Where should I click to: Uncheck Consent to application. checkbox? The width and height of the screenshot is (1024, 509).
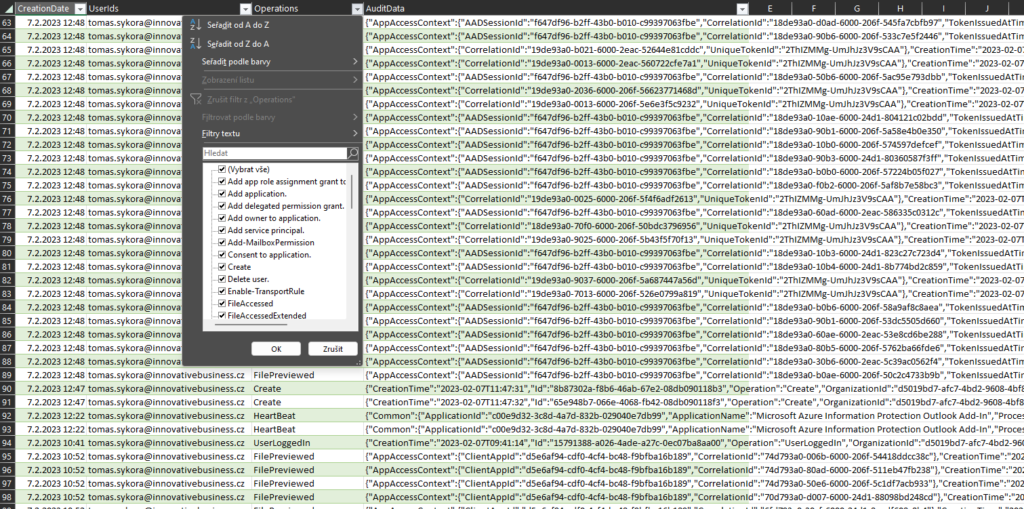[x=222, y=255]
